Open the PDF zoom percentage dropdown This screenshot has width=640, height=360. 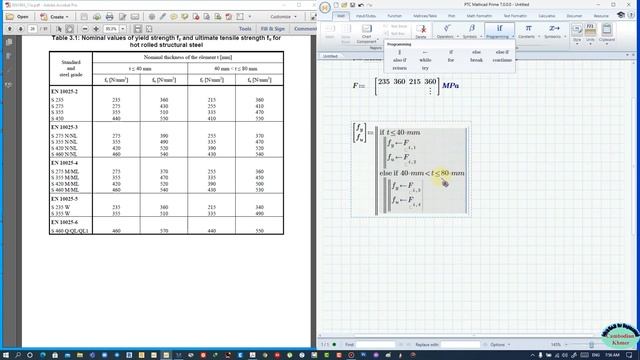123,29
